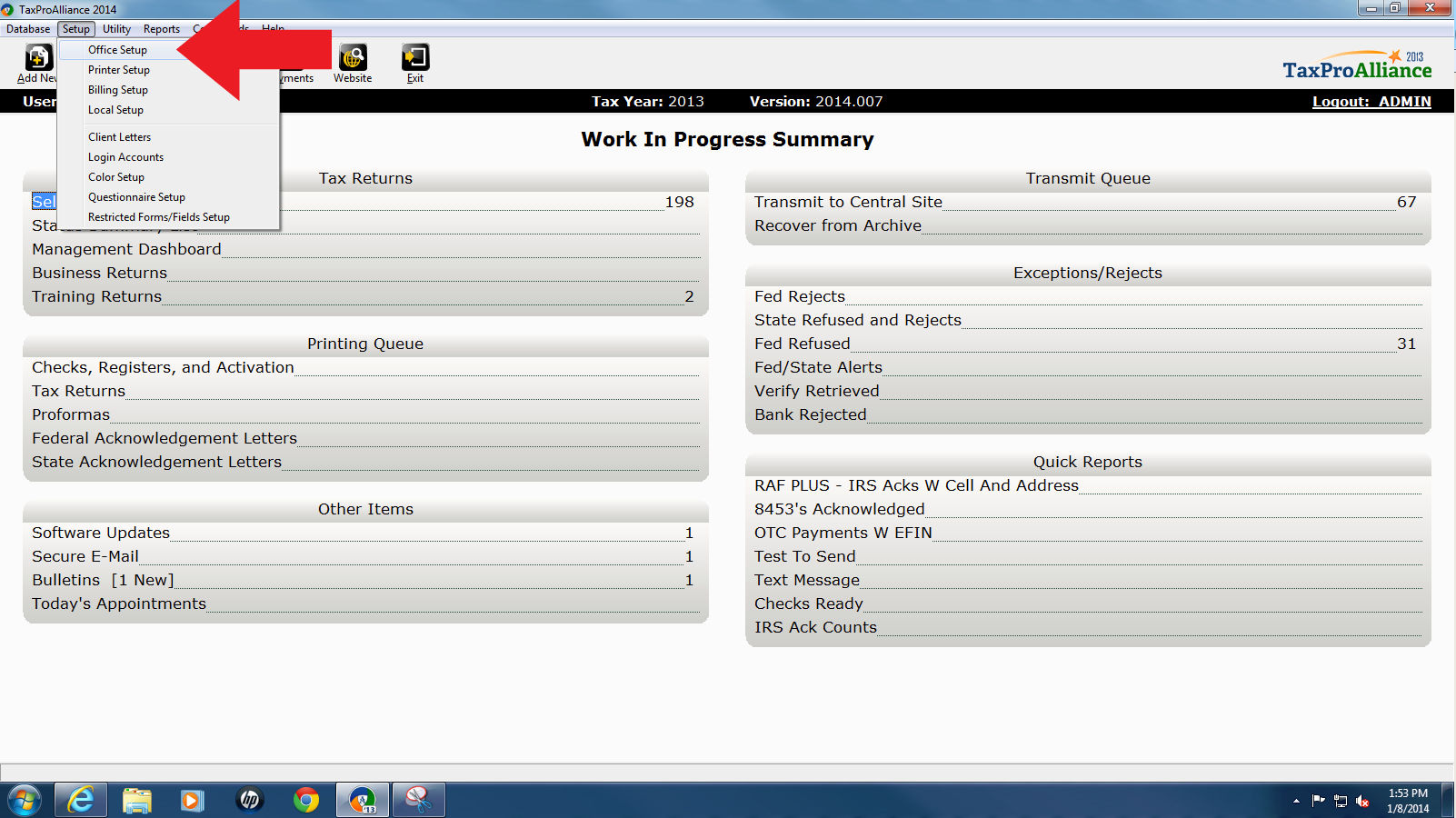Click the Logout: ADMIN link
The image size is (1456, 818).
click(1371, 102)
